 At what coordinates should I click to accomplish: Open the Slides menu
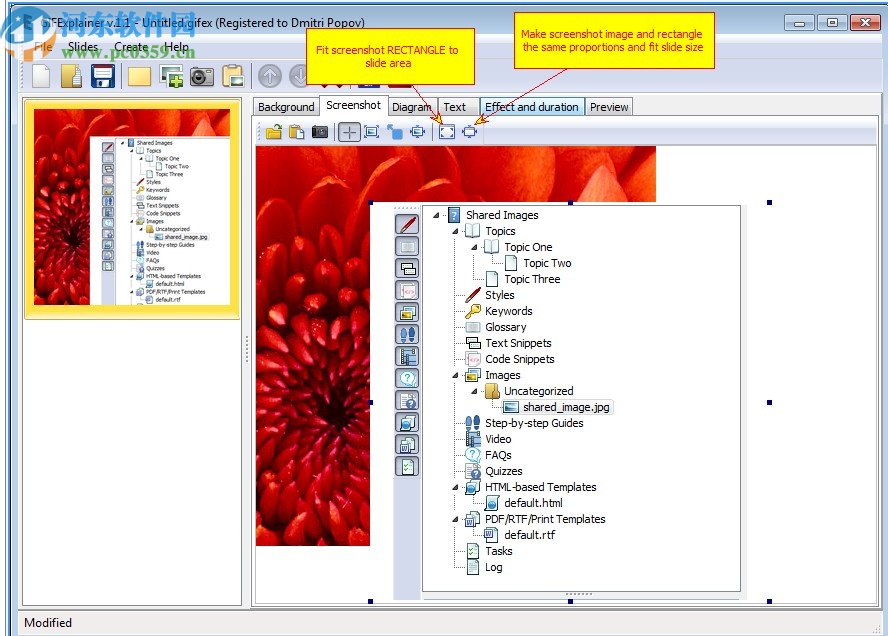click(82, 47)
